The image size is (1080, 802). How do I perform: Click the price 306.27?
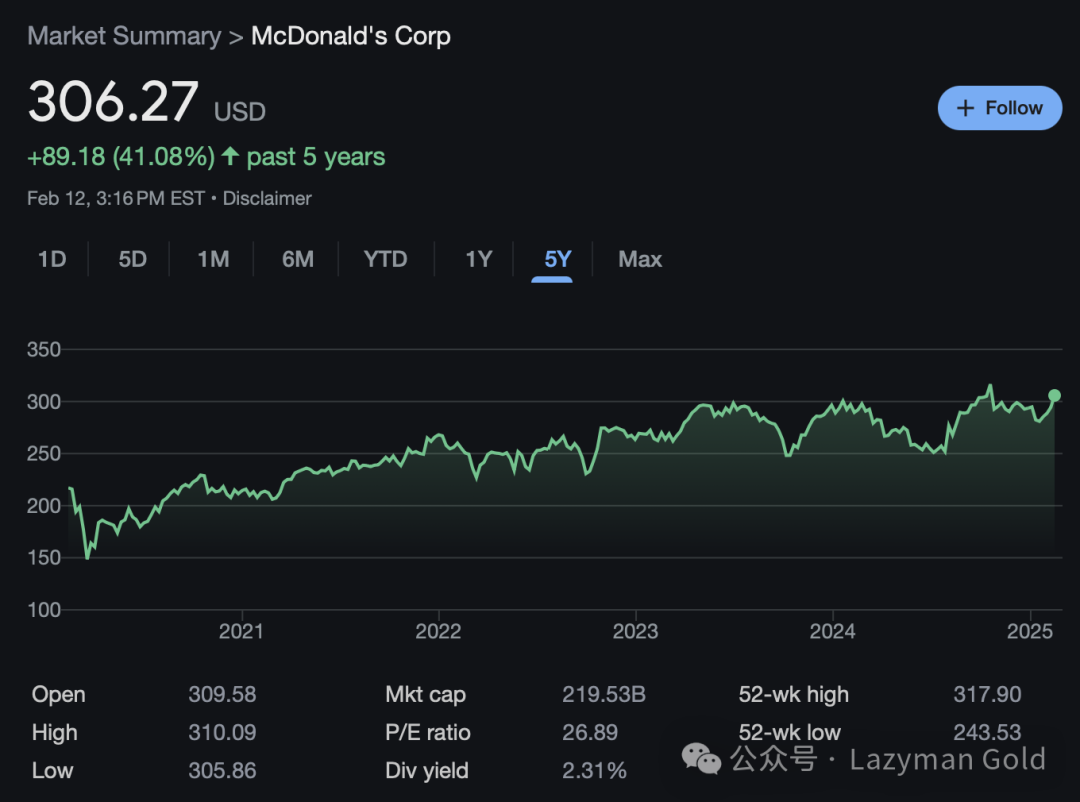[114, 101]
